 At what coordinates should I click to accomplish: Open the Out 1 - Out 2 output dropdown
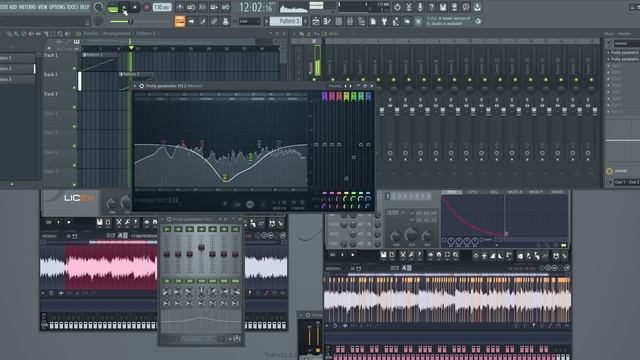click(627, 182)
